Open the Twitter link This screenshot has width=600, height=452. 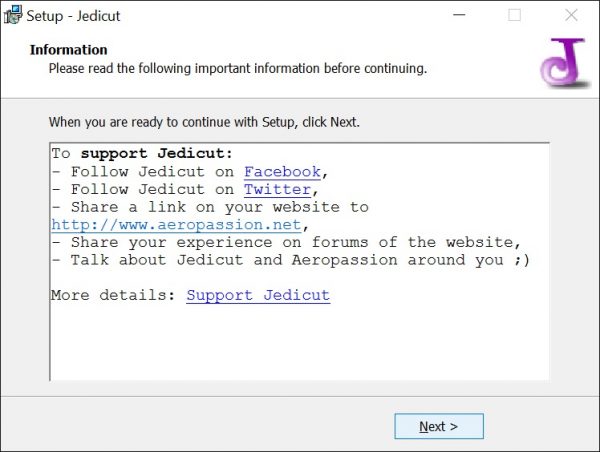point(277,189)
